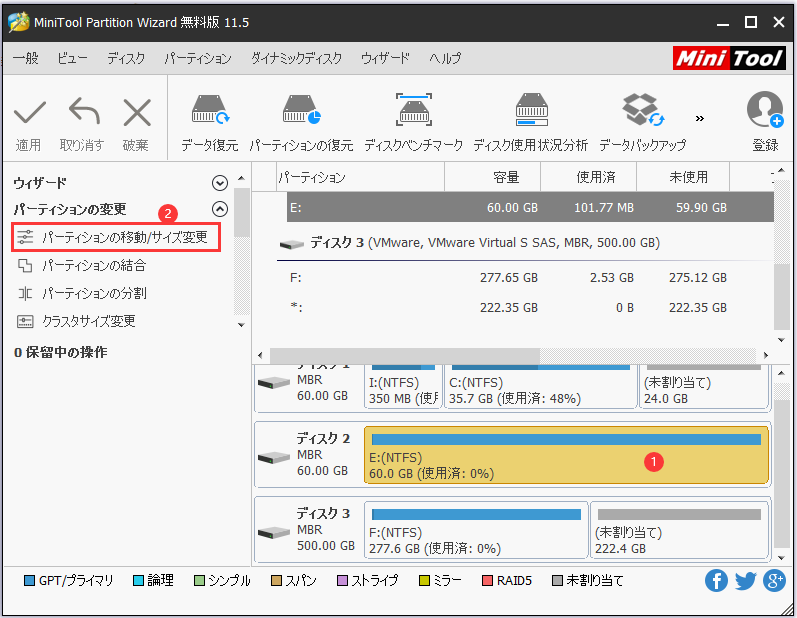This screenshot has height=618, width=797.
Task: Select Move/Resize Partition (パーティションの移動/サイズ変更)
Action: click(116, 237)
